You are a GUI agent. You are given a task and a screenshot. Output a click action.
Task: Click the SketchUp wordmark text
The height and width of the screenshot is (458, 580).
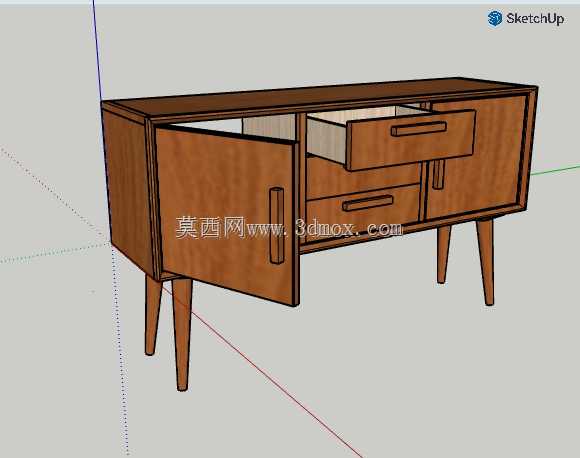(x=535, y=18)
